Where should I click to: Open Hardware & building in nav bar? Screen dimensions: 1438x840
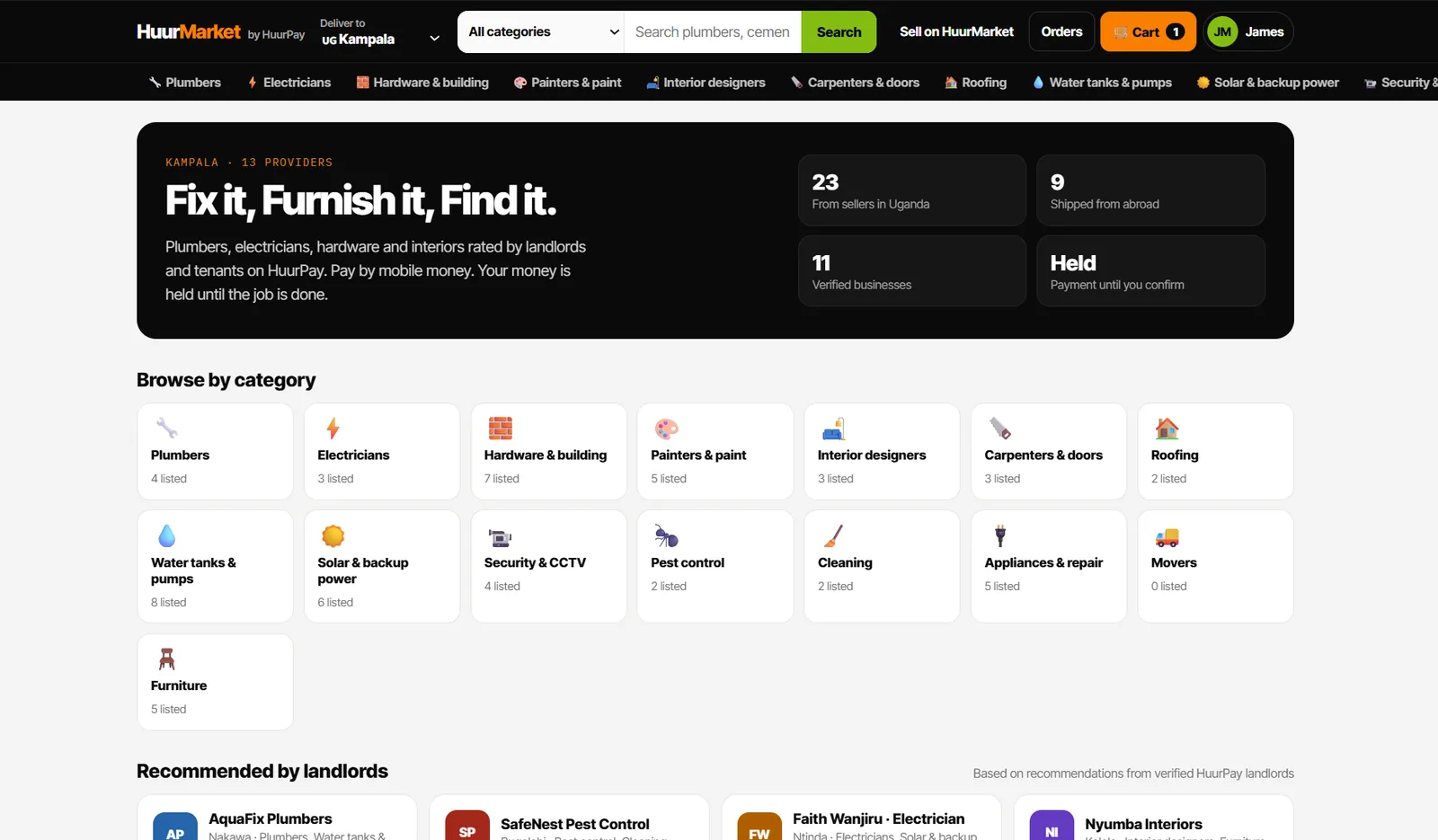pyautogui.click(x=422, y=83)
